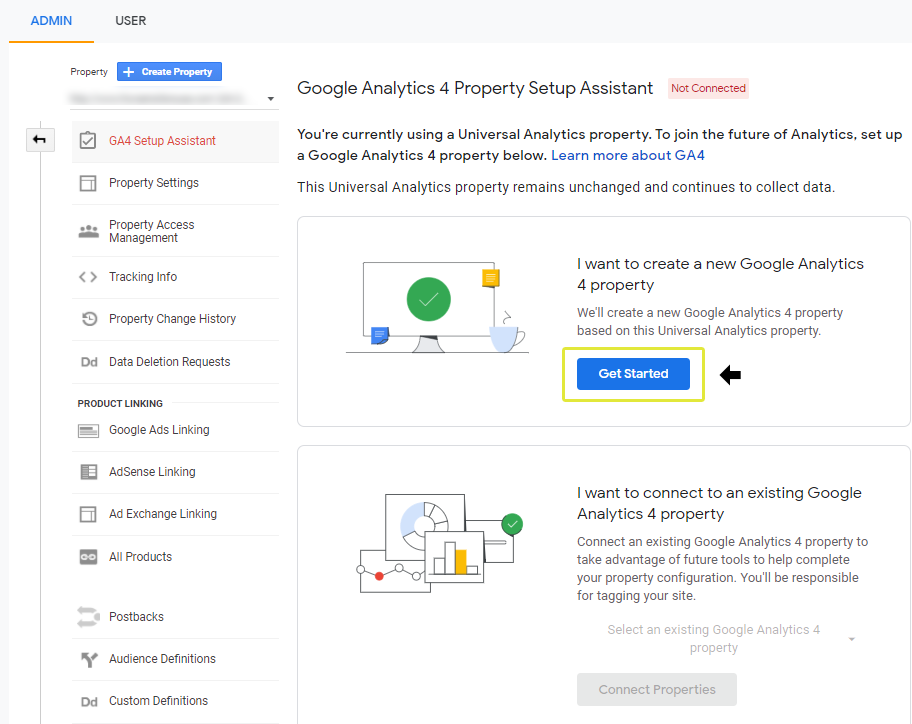The width and height of the screenshot is (912, 724).
Task: Open All Products
Action: tap(175, 557)
